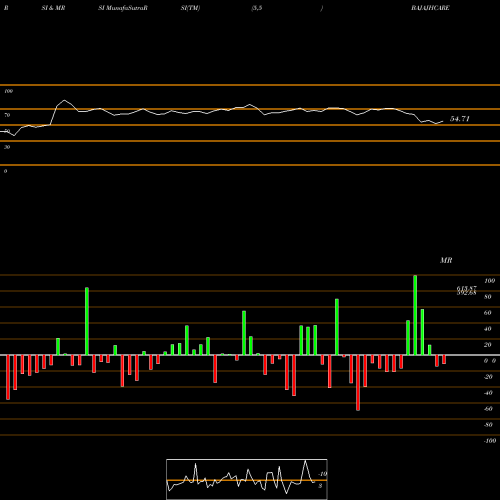500x500 pixels.
Task: Click the 'SI MunafaSutraR' header text
Action: coord(123,8)
